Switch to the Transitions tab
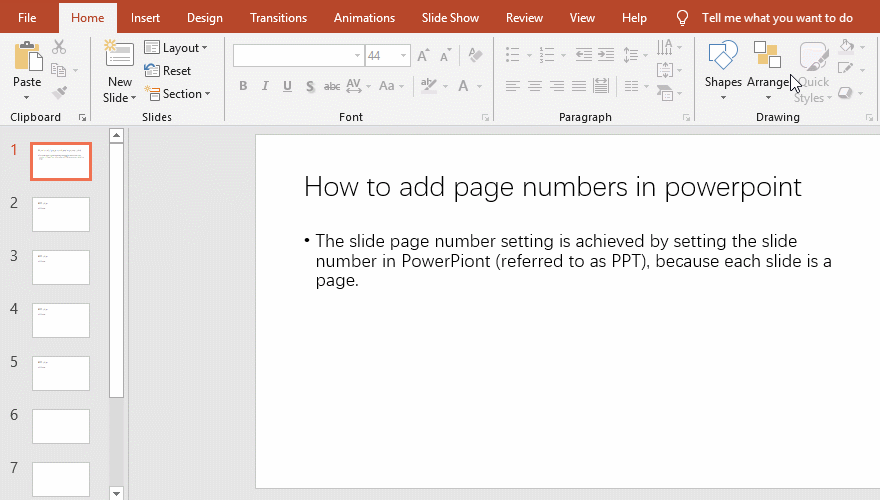Viewport: 880px width, 500px height. point(278,18)
